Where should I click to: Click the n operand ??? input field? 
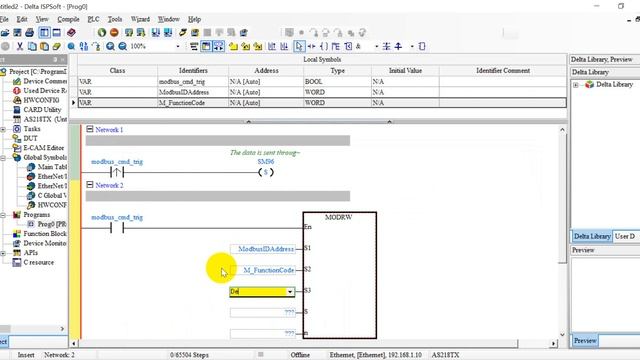[262, 334]
